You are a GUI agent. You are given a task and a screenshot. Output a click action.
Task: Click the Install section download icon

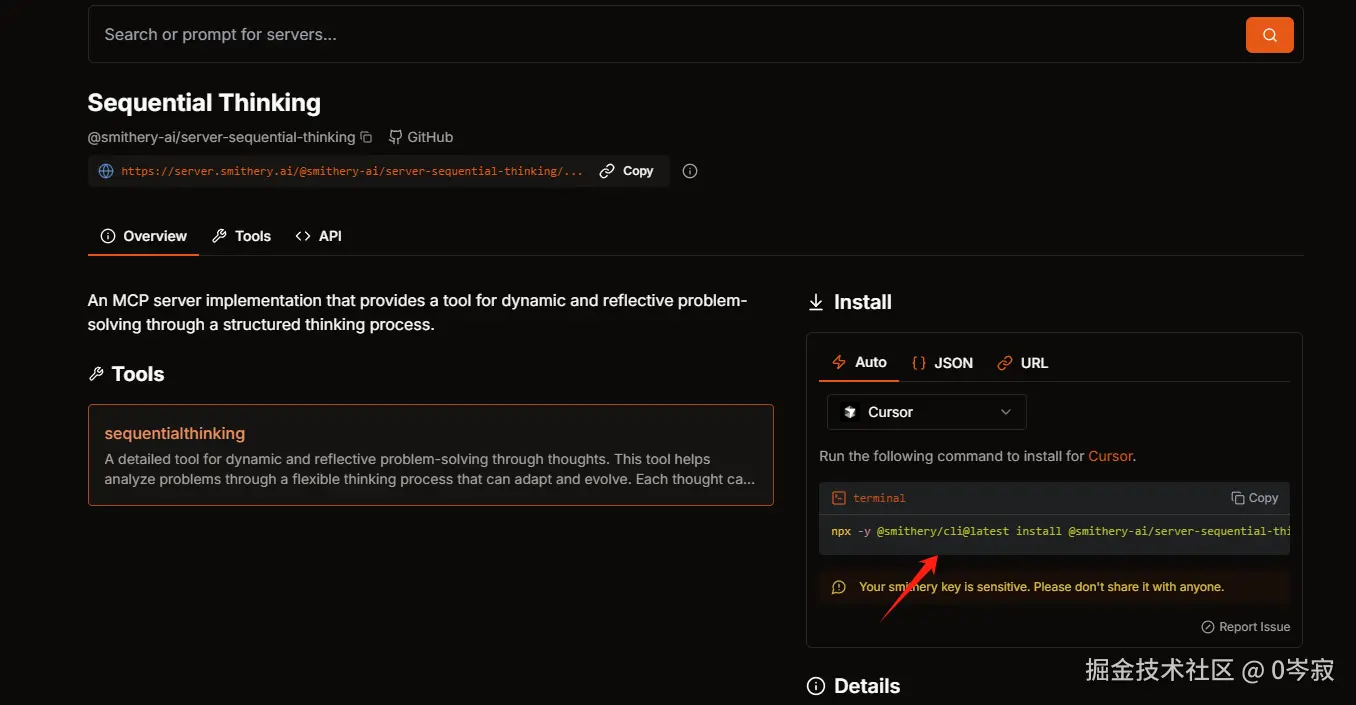816,302
